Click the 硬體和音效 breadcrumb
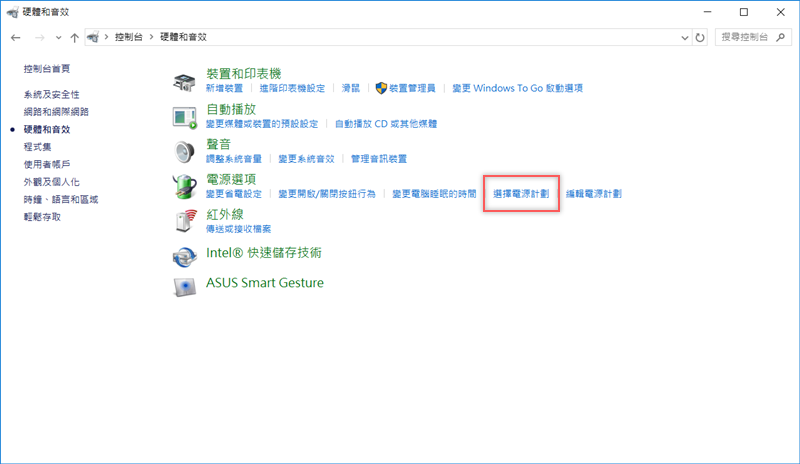Screen dimensions: 800x464 183,37
